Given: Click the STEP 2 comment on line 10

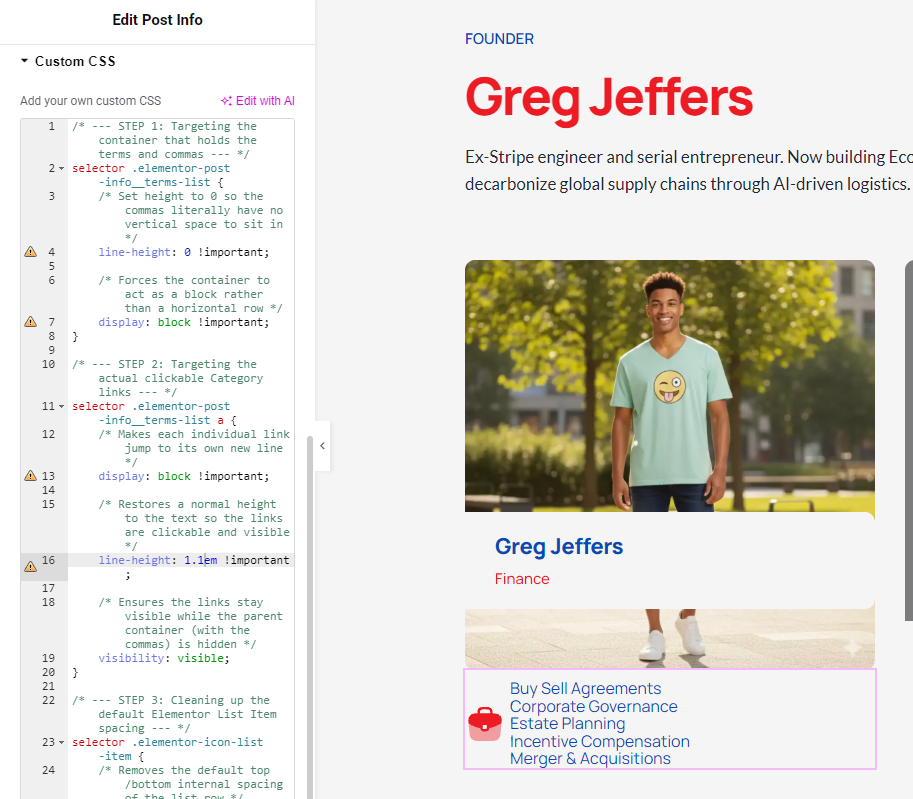Looking at the screenshot, I should tap(168, 379).
